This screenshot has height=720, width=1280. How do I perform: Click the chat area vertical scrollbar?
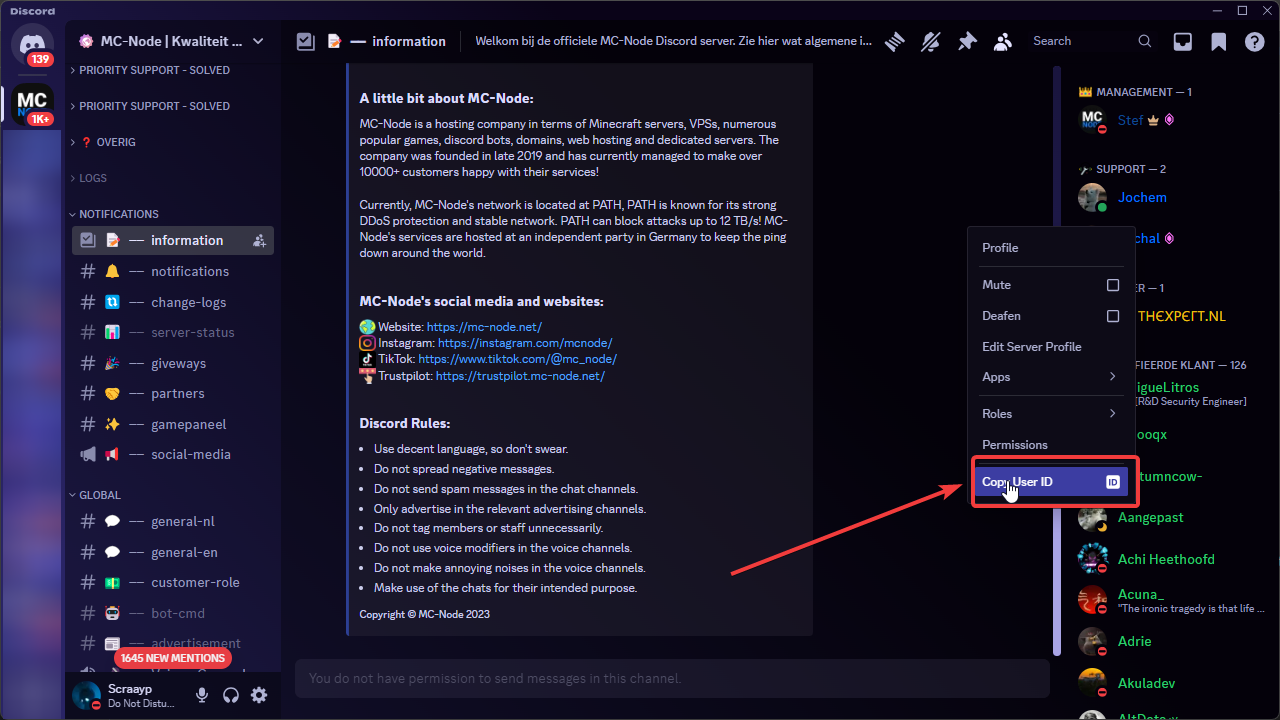[1057, 362]
